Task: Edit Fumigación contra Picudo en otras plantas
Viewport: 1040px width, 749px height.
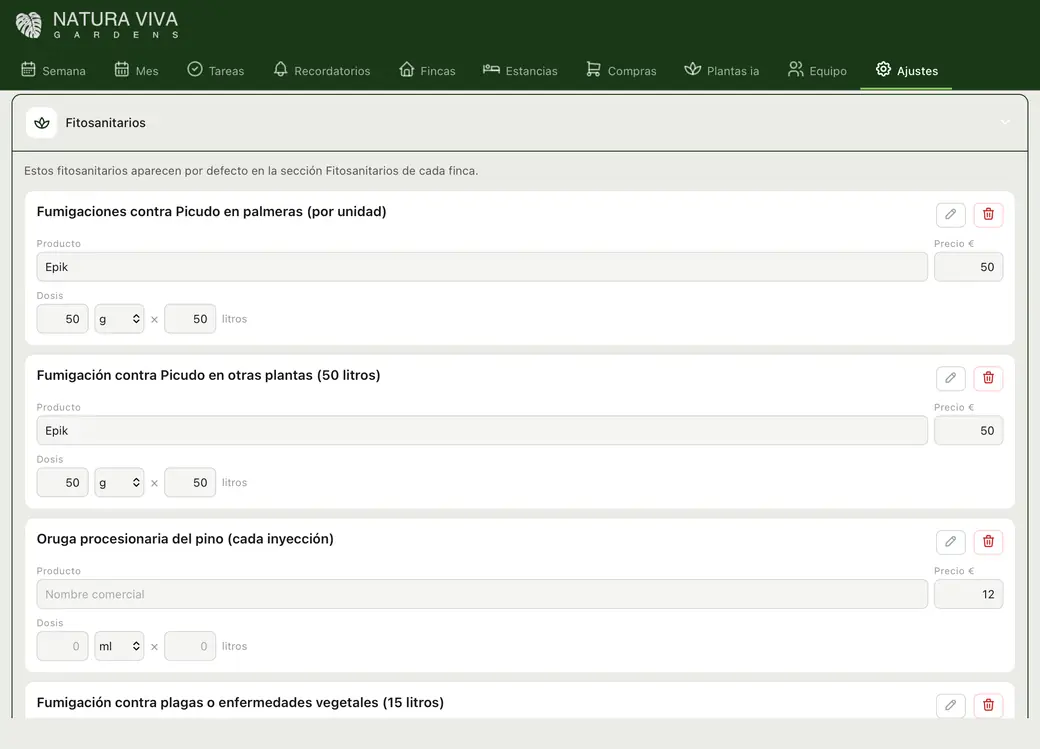Action: (x=950, y=378)
